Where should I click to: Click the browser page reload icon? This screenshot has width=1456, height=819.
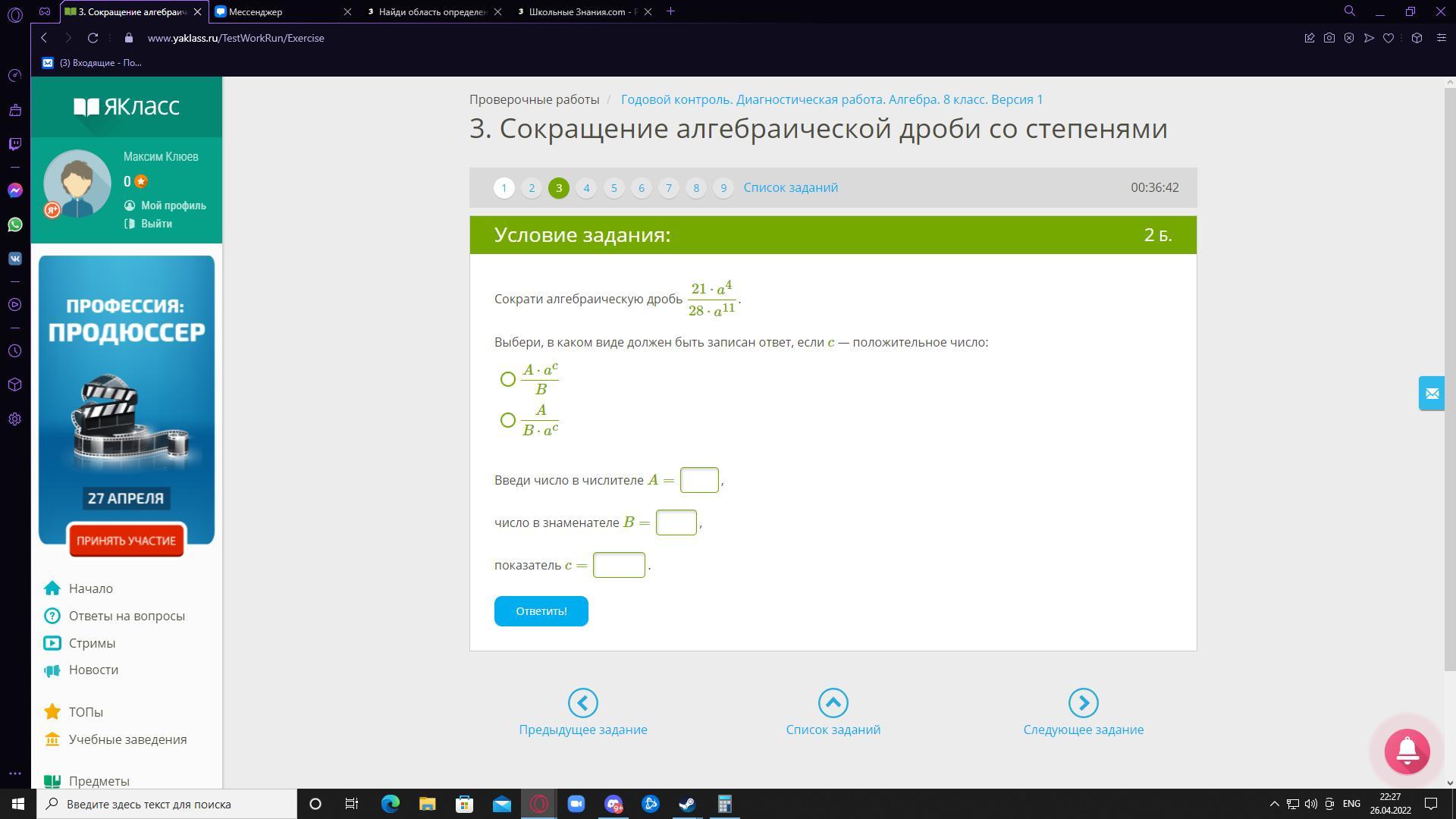93,38
